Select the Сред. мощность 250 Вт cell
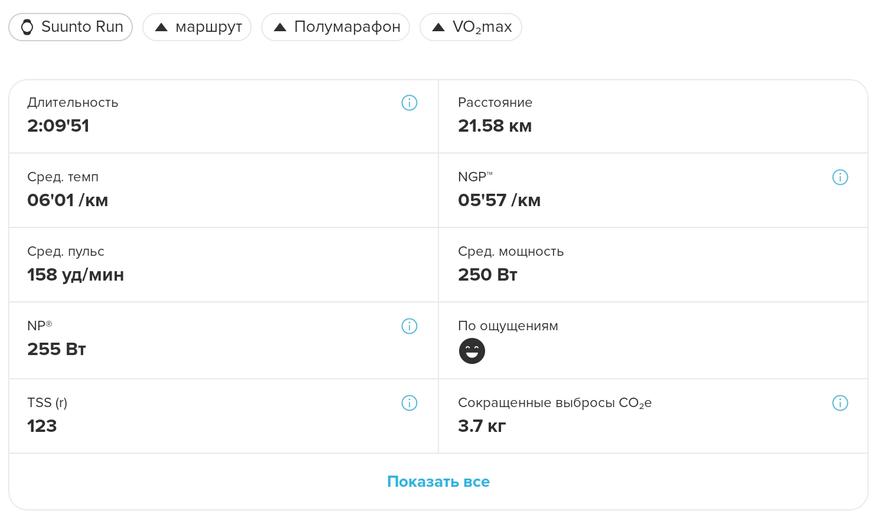Screen dimensions: 877x523 point(653,265)
